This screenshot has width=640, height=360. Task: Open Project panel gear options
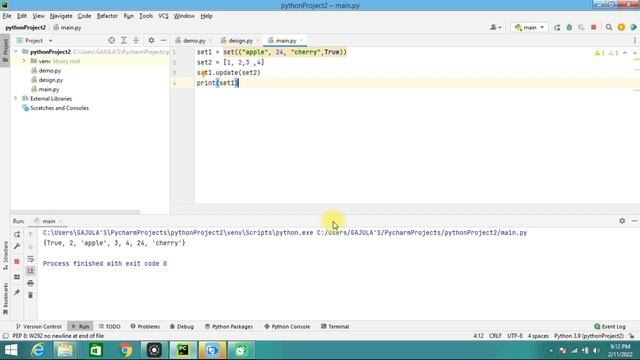click(x=151, y=40)
